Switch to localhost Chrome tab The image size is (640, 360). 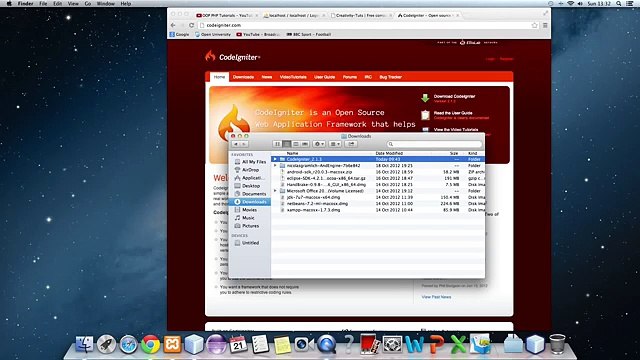tap(293, 16)
